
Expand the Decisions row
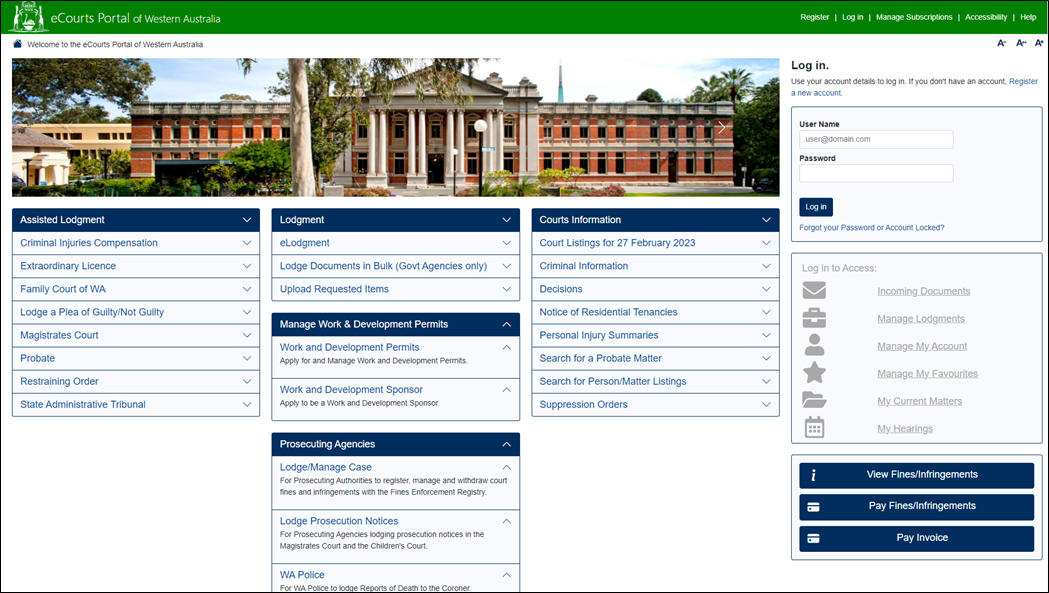click(656, 289)
